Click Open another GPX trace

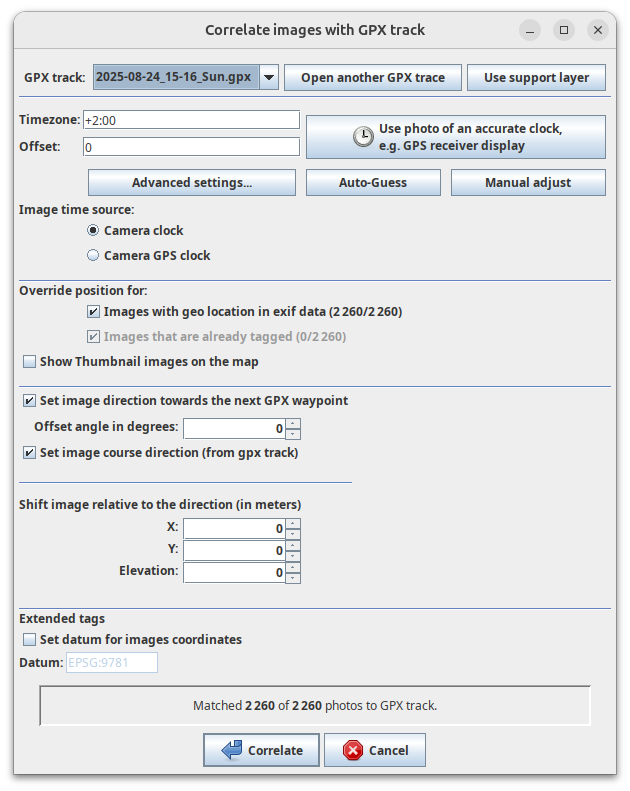tap(372, 77)
